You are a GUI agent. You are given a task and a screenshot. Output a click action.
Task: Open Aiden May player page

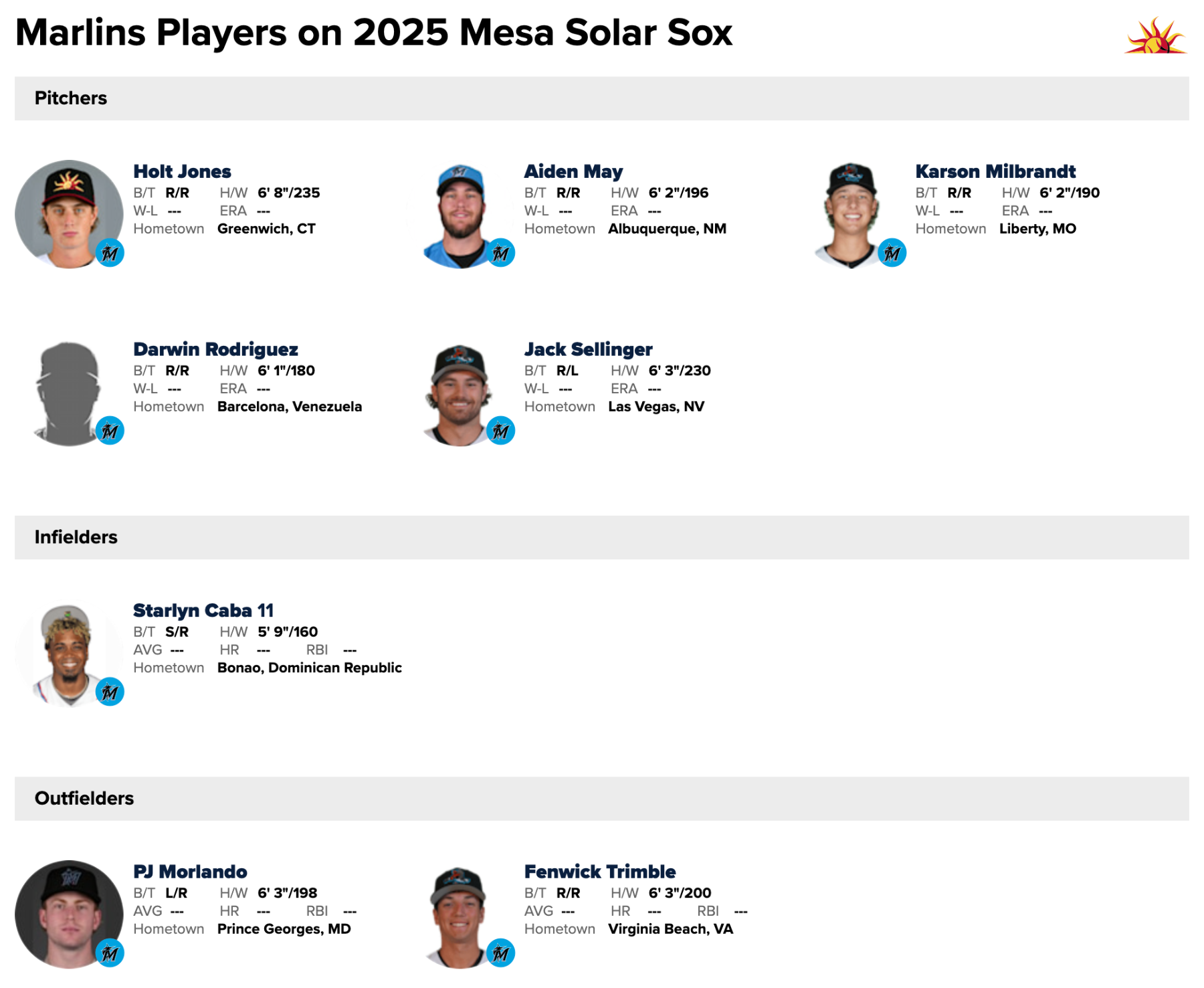click(573, 172)
